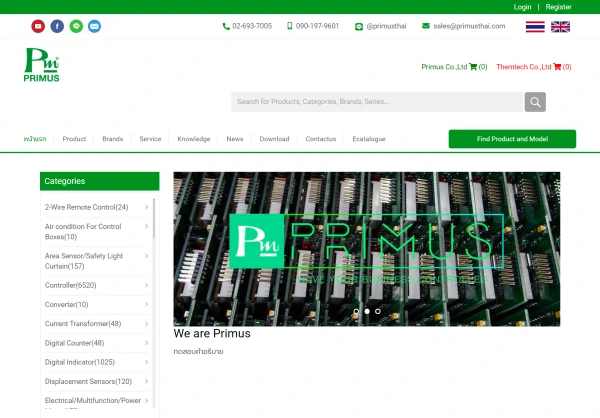Image resolution: width=600 pixels, height=418 pixels.
Task: Open the Current Transformer(48) category
Action: [x=83, y=323]
